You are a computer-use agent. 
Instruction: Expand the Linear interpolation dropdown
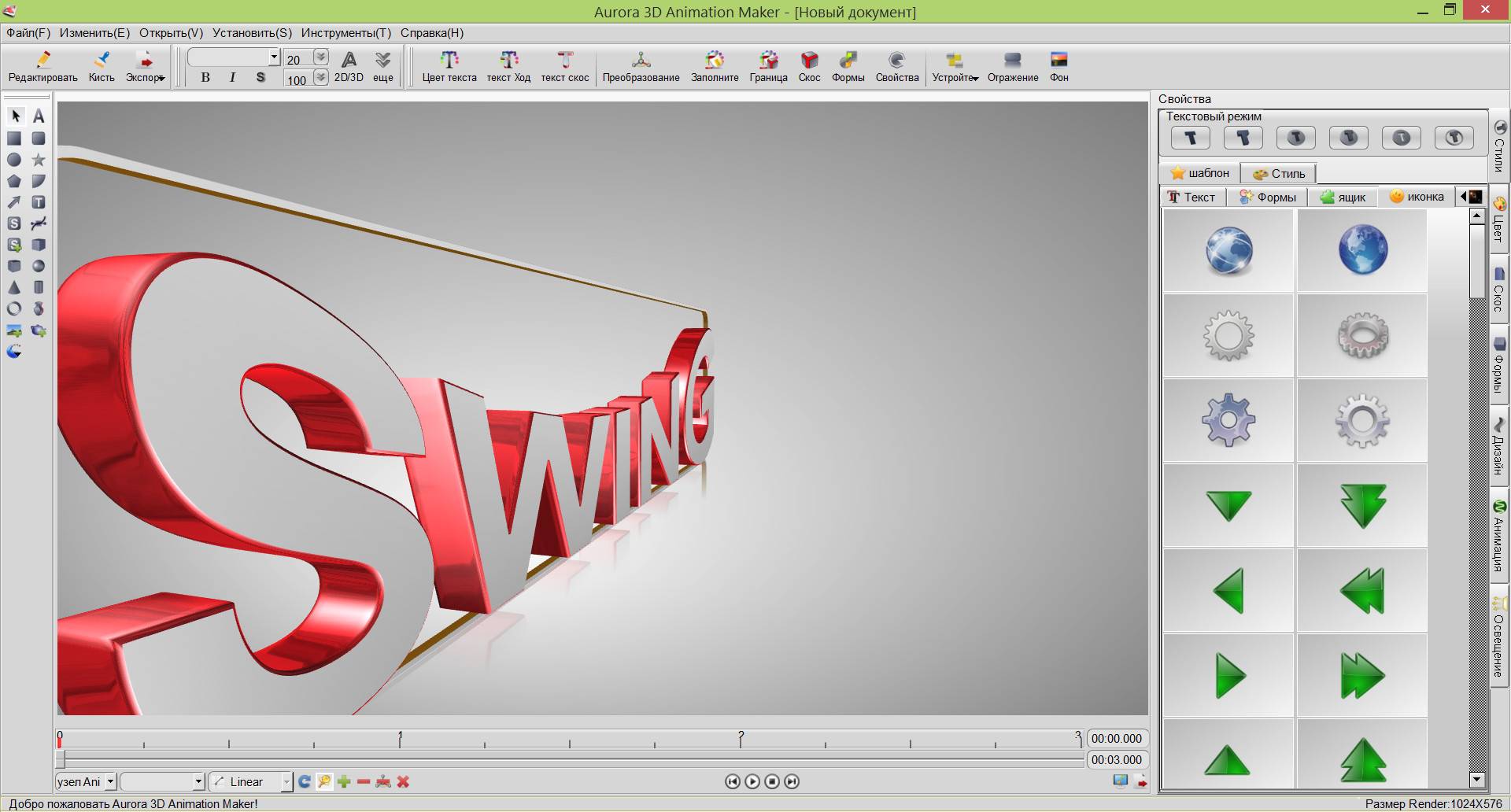pyautogui.click(x=286, y=781)
